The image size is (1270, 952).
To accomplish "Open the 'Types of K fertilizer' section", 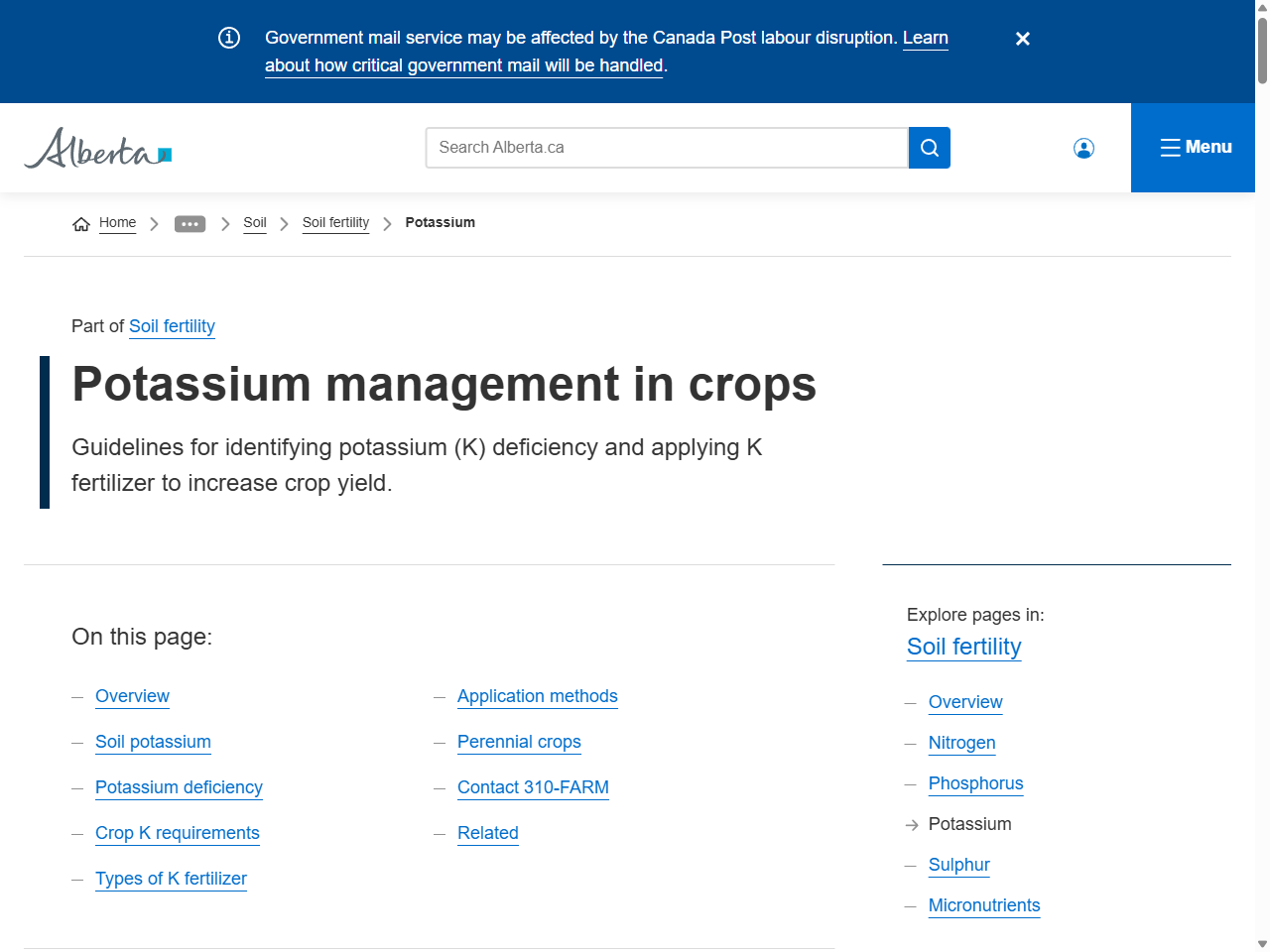I will click(171, 879).
